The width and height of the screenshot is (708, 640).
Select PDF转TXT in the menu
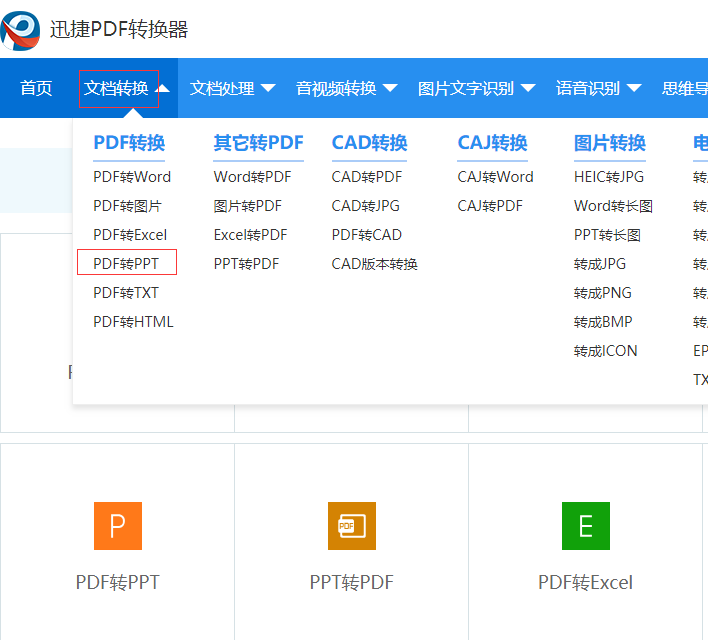[126, 293]
